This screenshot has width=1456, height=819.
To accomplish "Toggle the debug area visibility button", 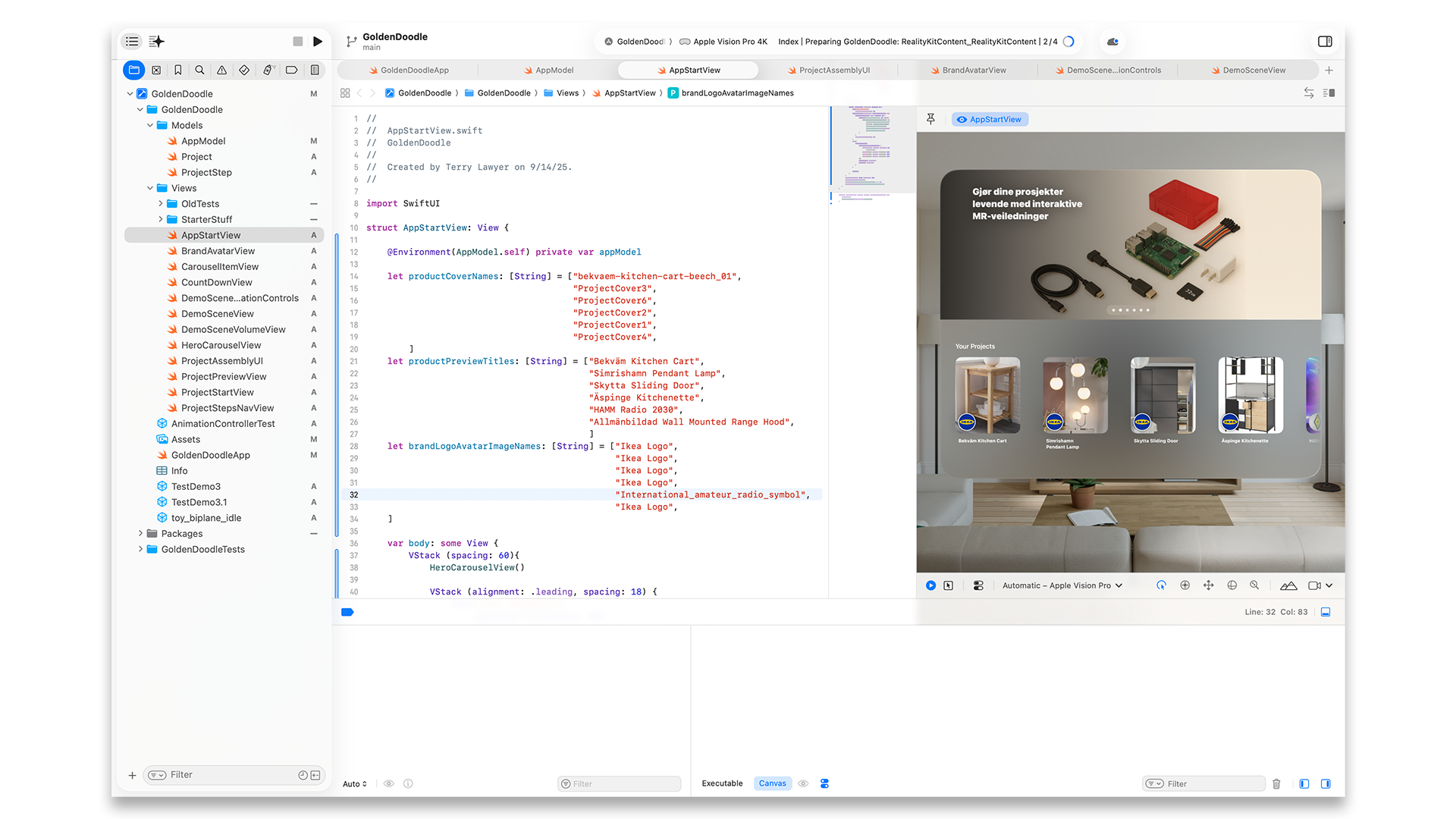I will click(1326, 612).
